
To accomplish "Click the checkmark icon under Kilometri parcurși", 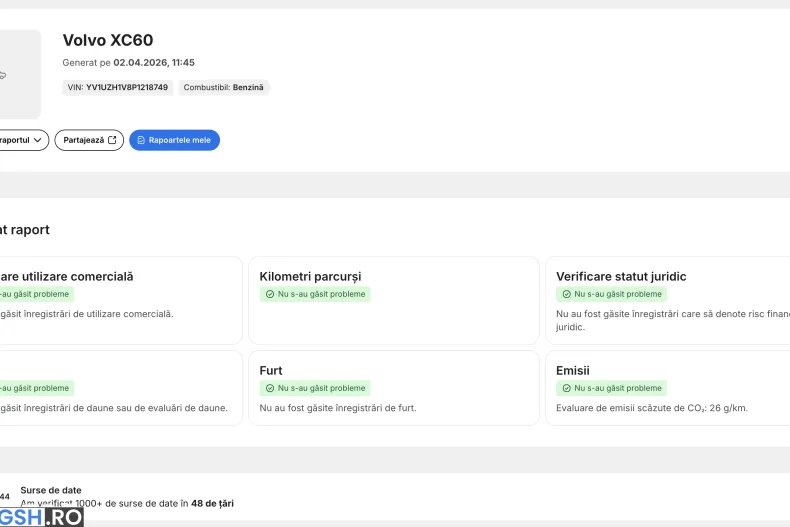I will click(x=269, y=294).
